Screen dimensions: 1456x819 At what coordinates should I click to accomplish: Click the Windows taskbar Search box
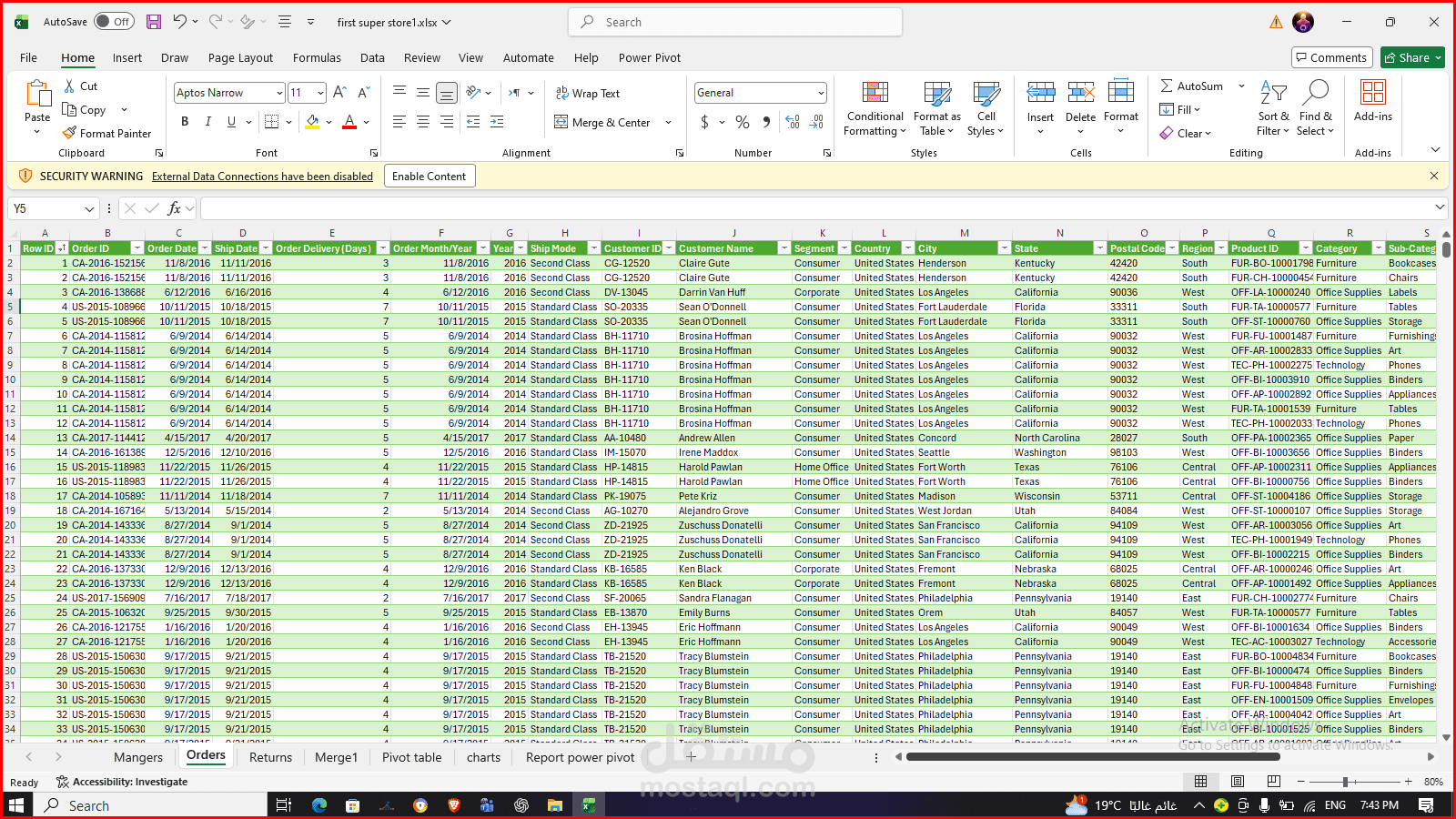(151, 805)
